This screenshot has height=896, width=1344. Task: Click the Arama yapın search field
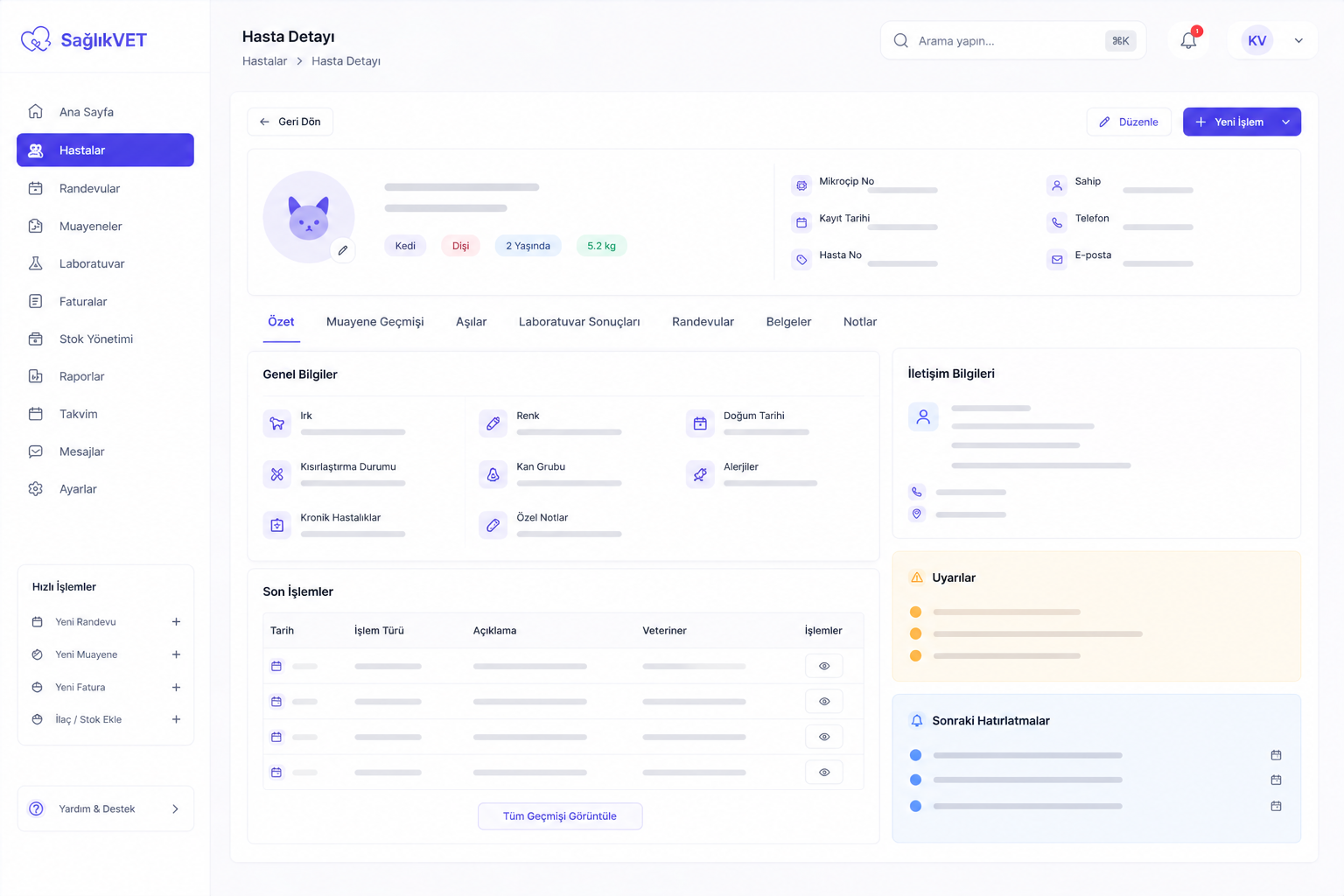1006,41
